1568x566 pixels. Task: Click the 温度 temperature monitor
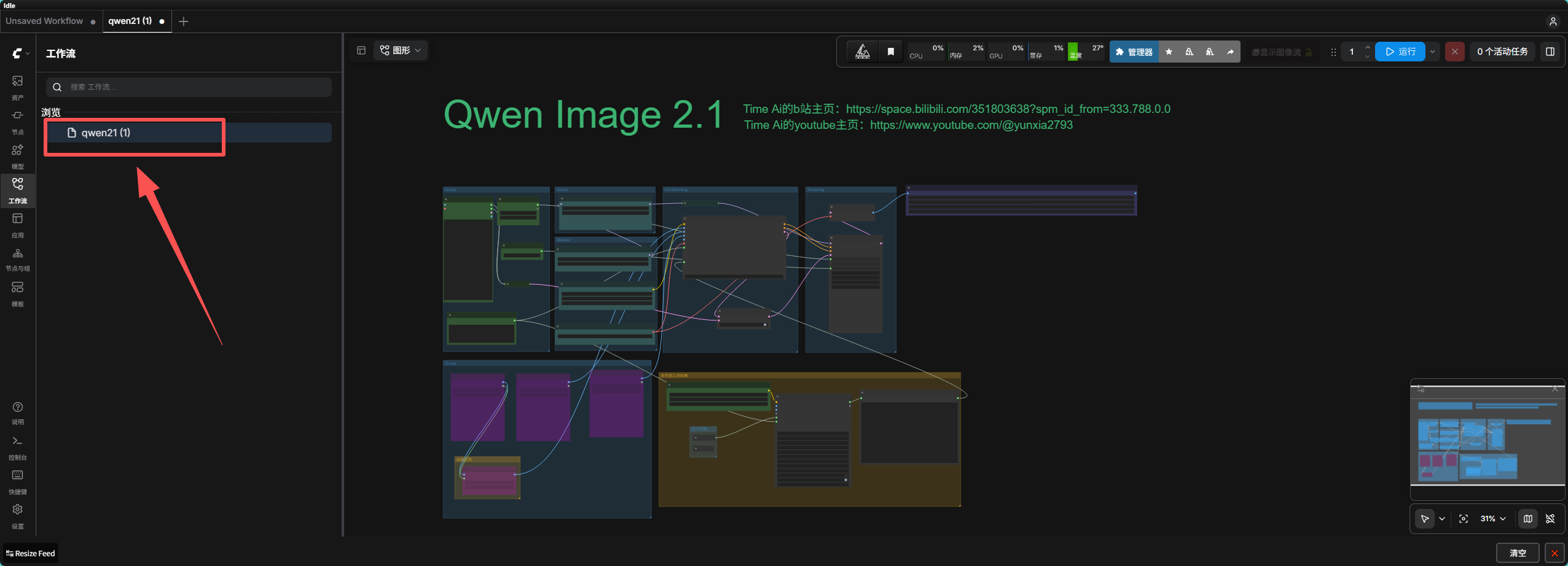(x=1086, y=52)
